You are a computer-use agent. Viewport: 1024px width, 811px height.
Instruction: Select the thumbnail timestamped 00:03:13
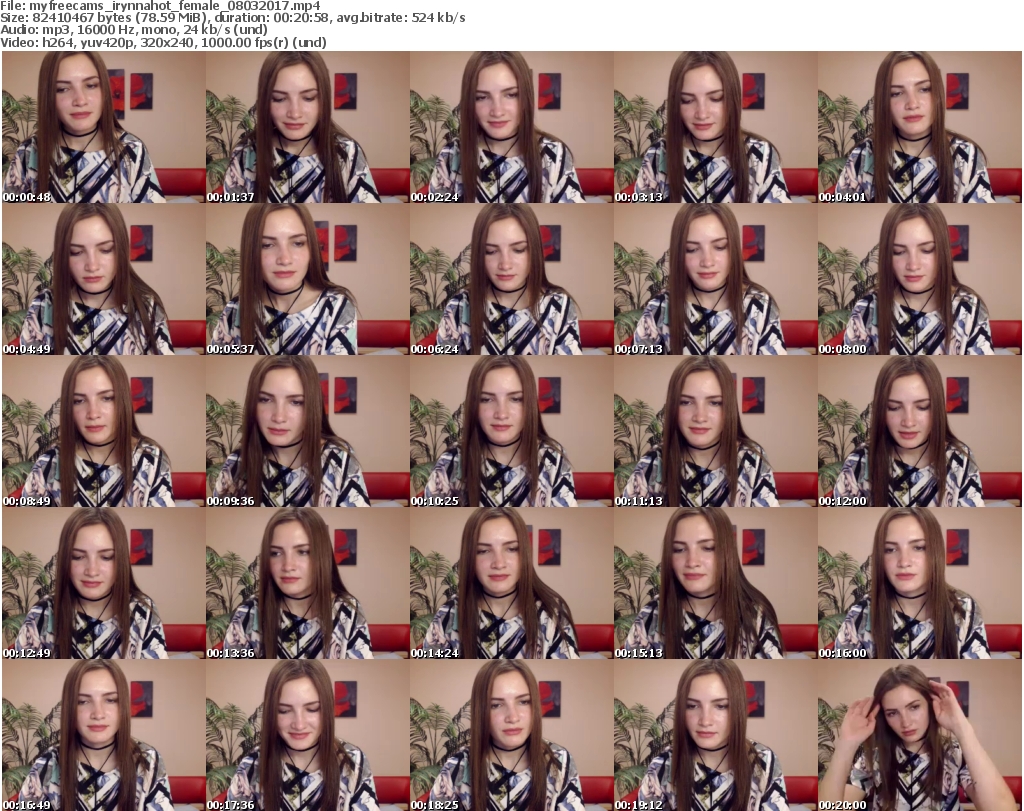point(715,127)
